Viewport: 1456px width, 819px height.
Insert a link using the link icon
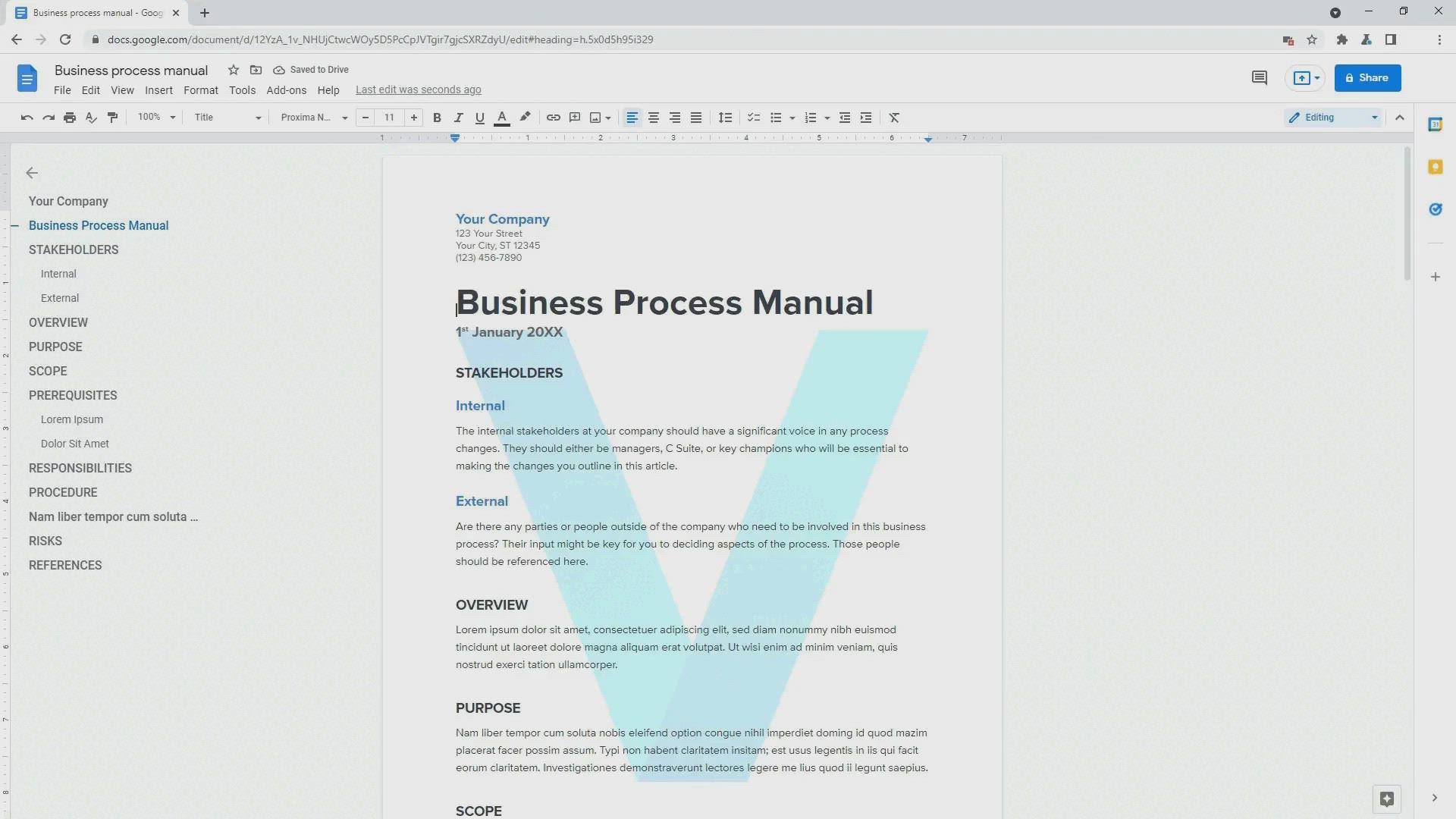(x=554, y=118)
